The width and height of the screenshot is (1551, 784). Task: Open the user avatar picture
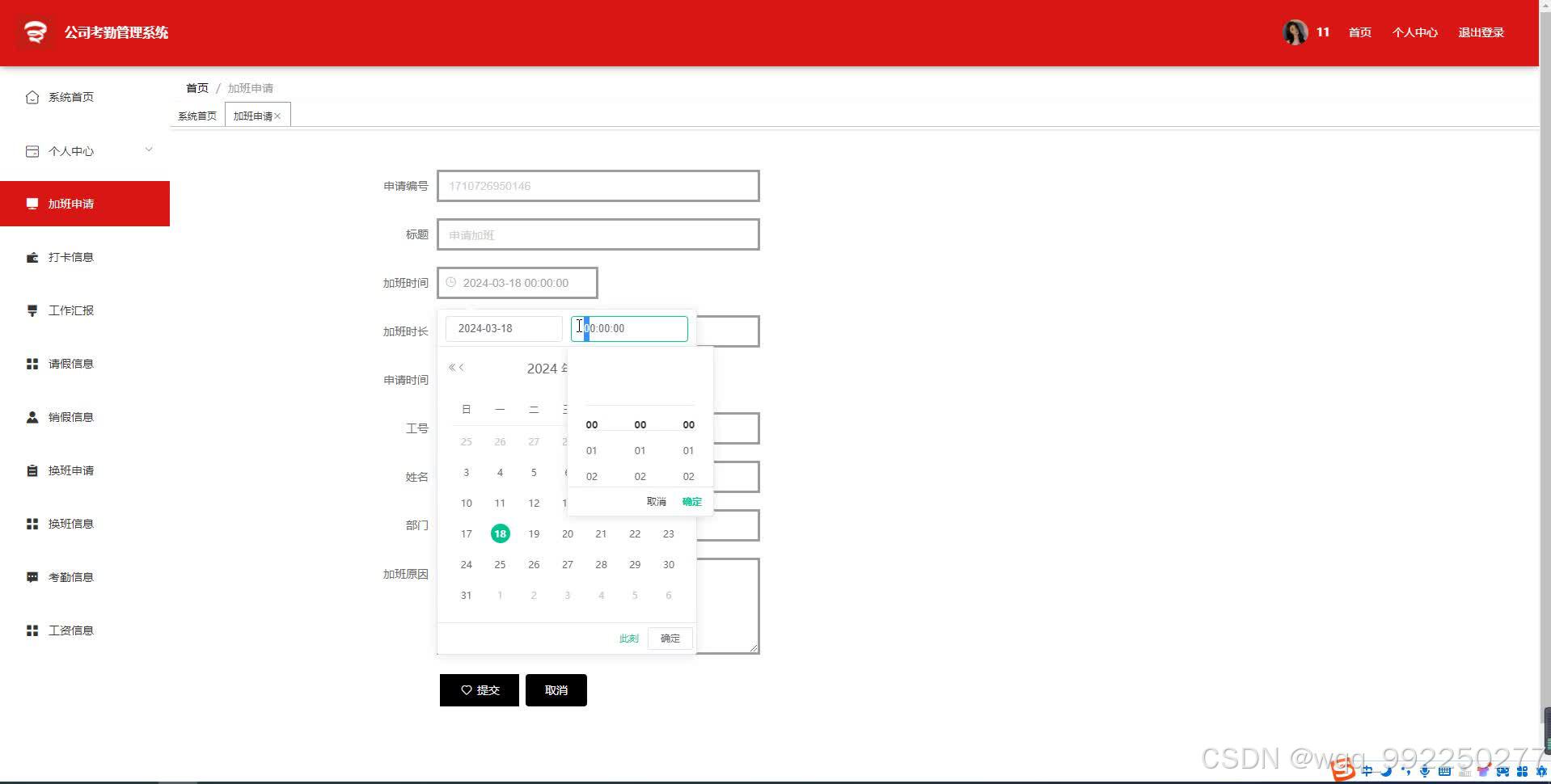point(1295,32)
